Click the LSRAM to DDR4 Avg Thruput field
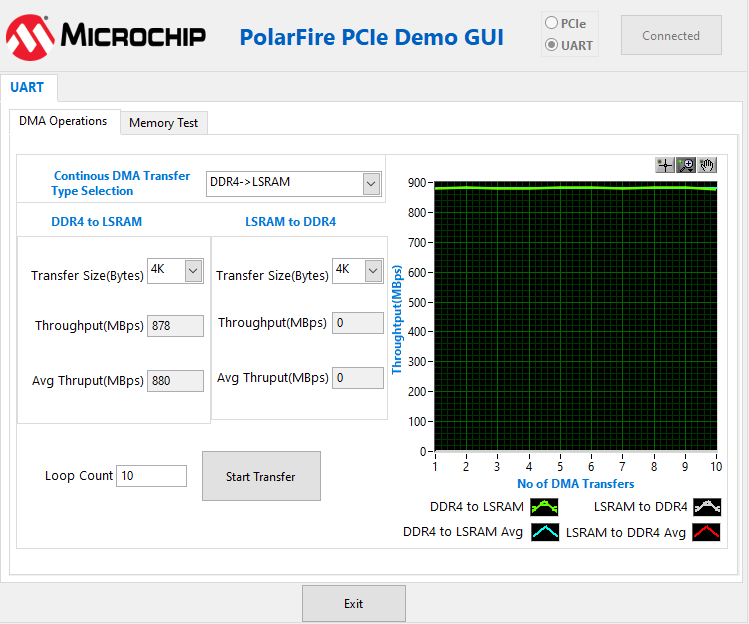This screenshot has width=749, height=624. (358, 378)
